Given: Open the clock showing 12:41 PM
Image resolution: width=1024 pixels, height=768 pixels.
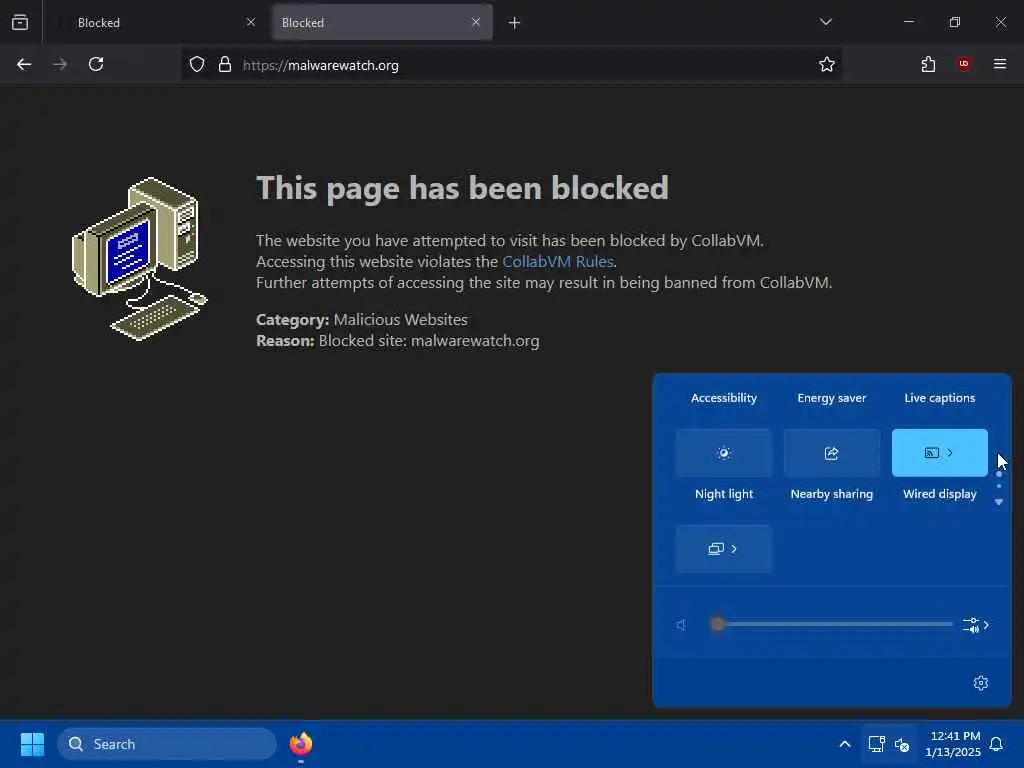Looking at the screenshot, I should click(953, 744).
